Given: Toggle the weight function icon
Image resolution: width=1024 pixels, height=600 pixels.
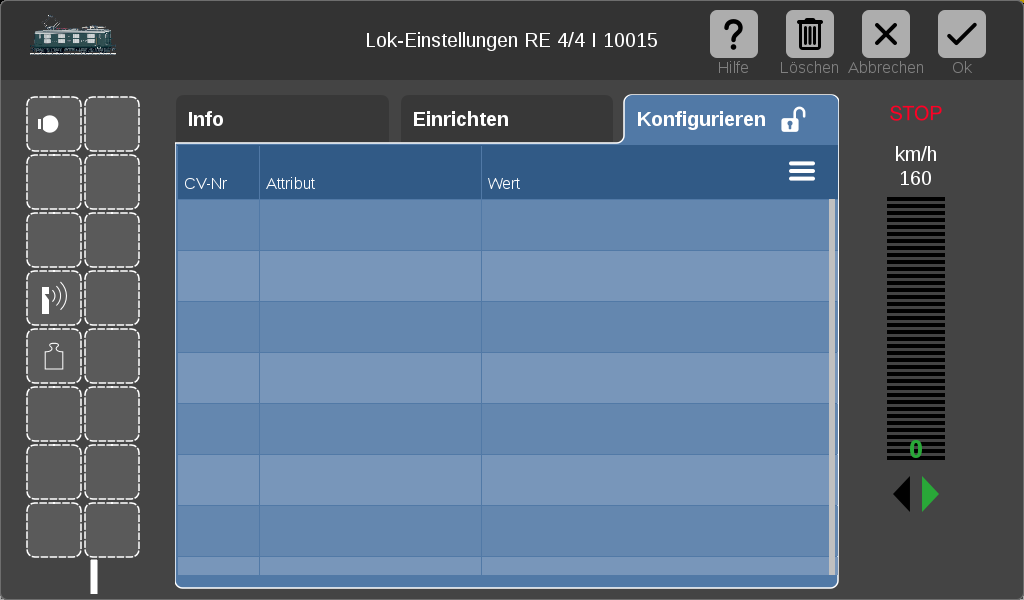Looking at the screenshot, I should point(54,356).
